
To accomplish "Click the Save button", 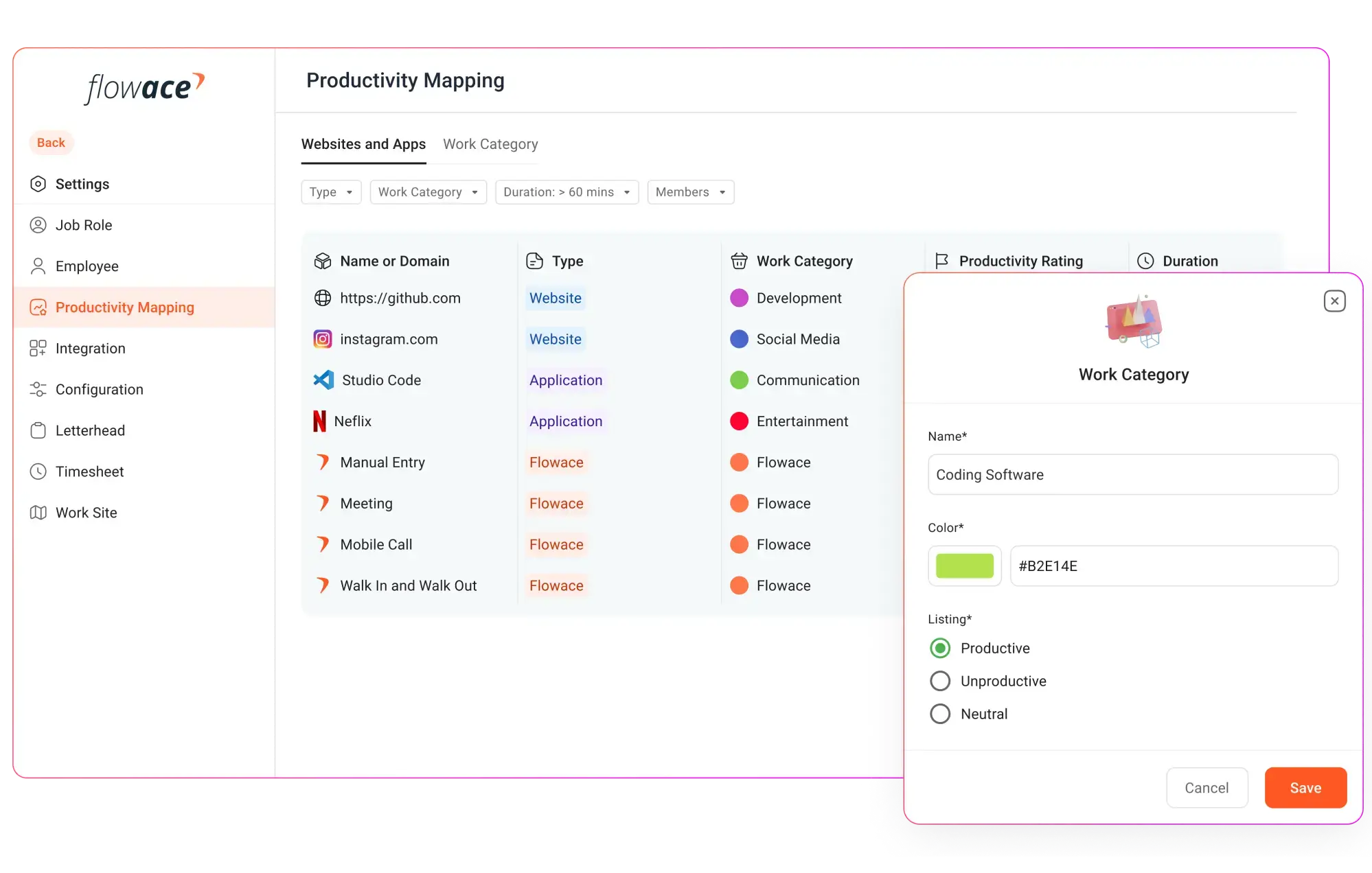I will pyautogui.click(x=1305, y=787).
